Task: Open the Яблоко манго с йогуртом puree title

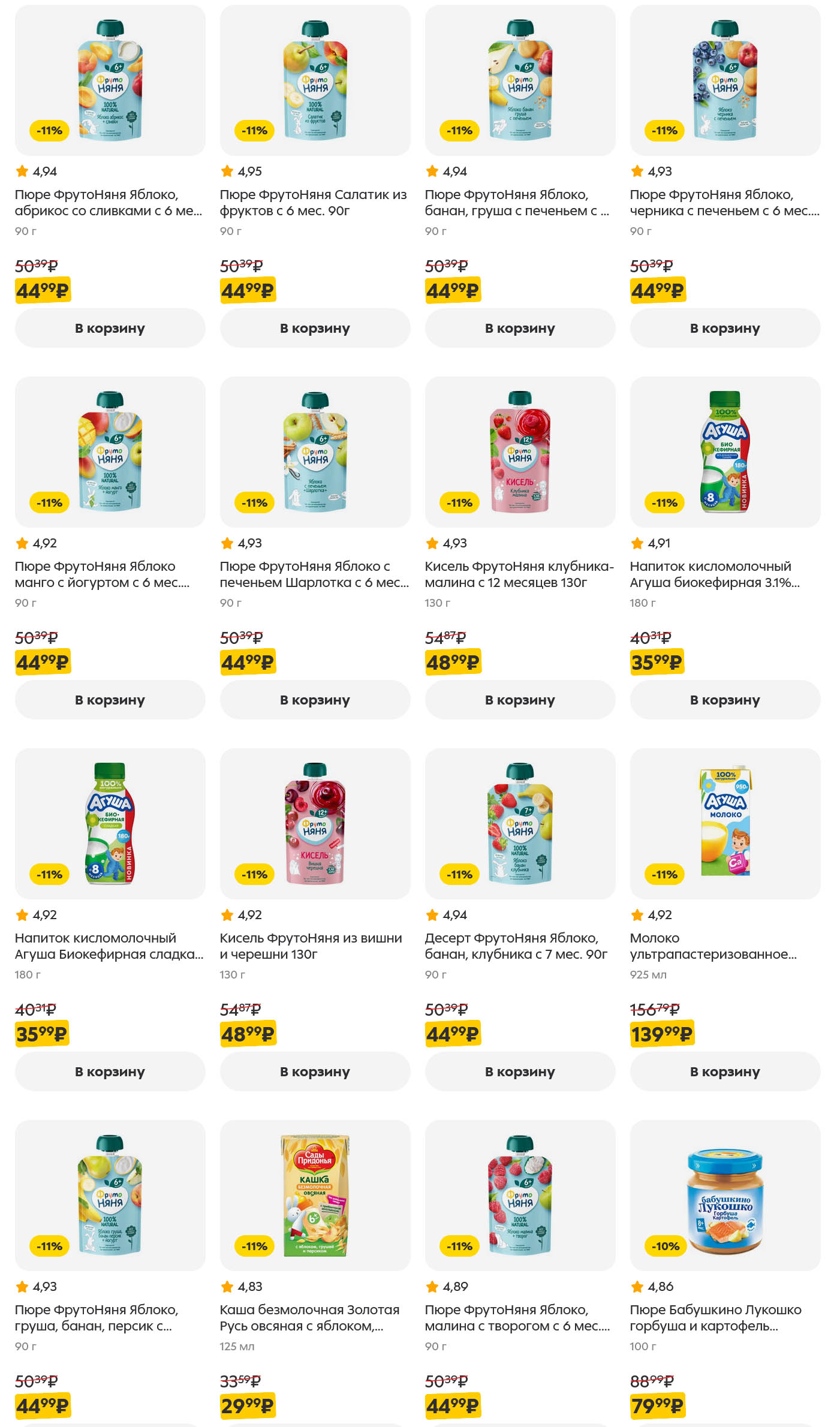Action: pyautogui.click(x=102, y=574)
